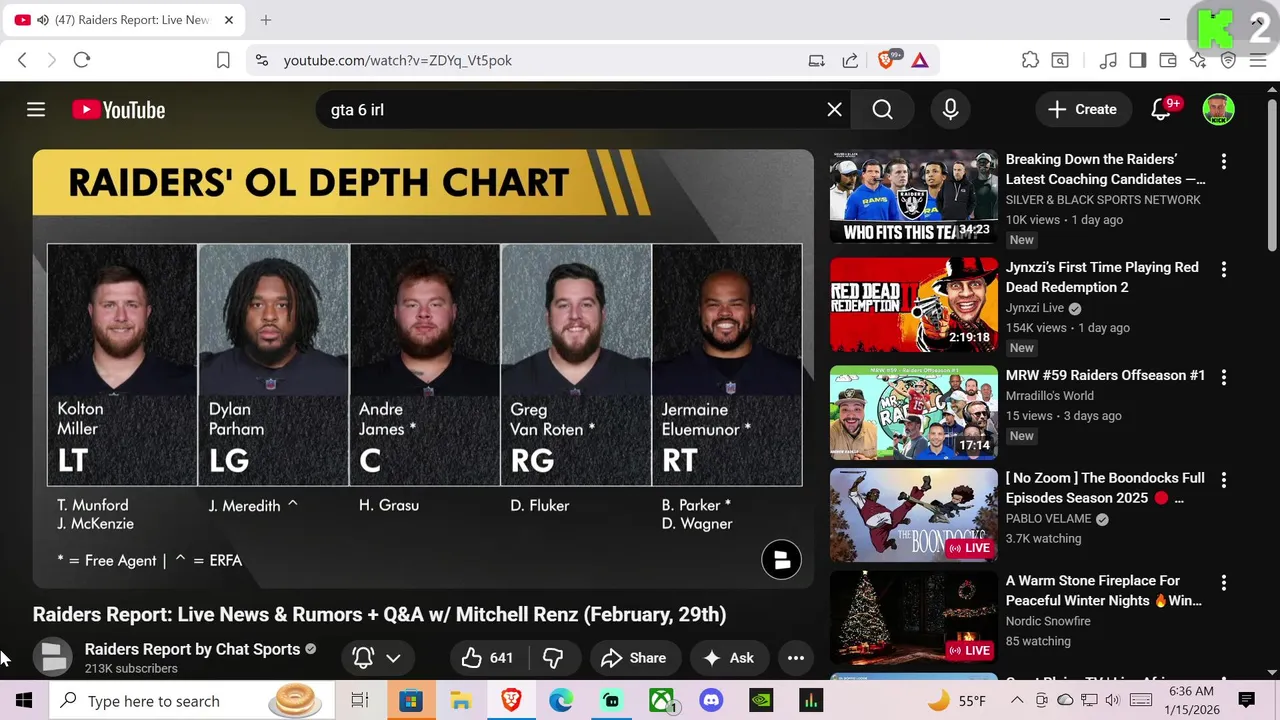The width and height of the screenshot is (1280, 720).
Task: Click the Share button under the video
Action: [x=633, y=658]
